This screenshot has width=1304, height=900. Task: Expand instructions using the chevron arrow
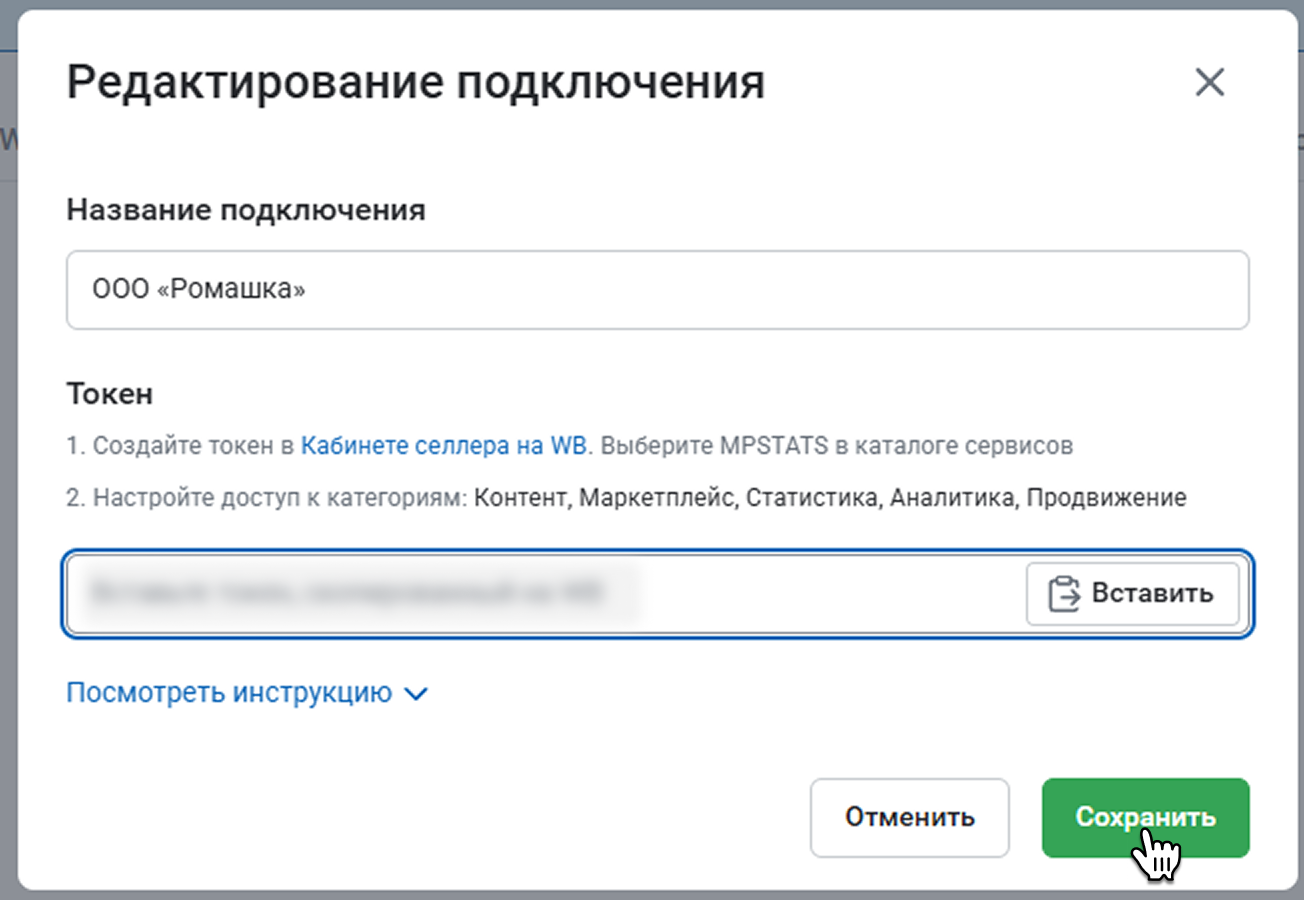point(415,694)
